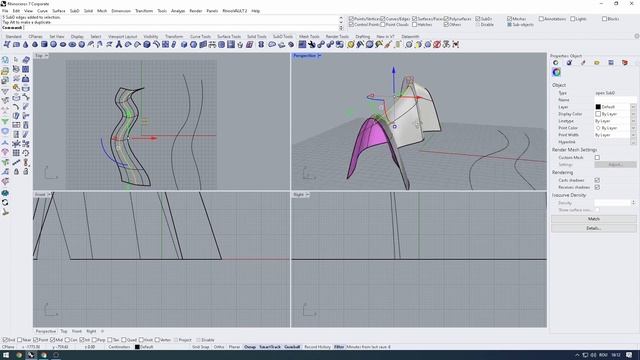The width and height of the screenshot is (640, 360).
Task: Open Object properties icon in Properties panel
Action: 556,62
